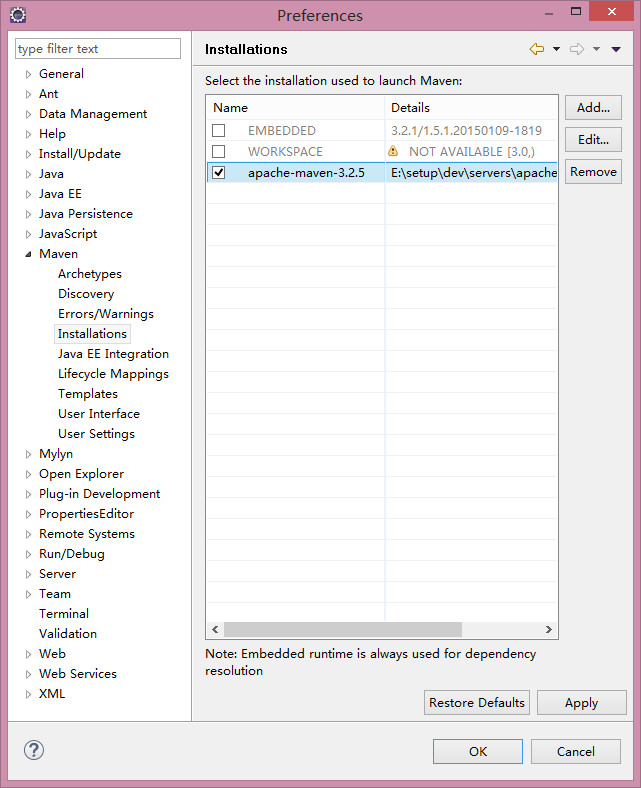Select the Team tree item
This screenshot has height=788, width=641.
pos(55,594)
